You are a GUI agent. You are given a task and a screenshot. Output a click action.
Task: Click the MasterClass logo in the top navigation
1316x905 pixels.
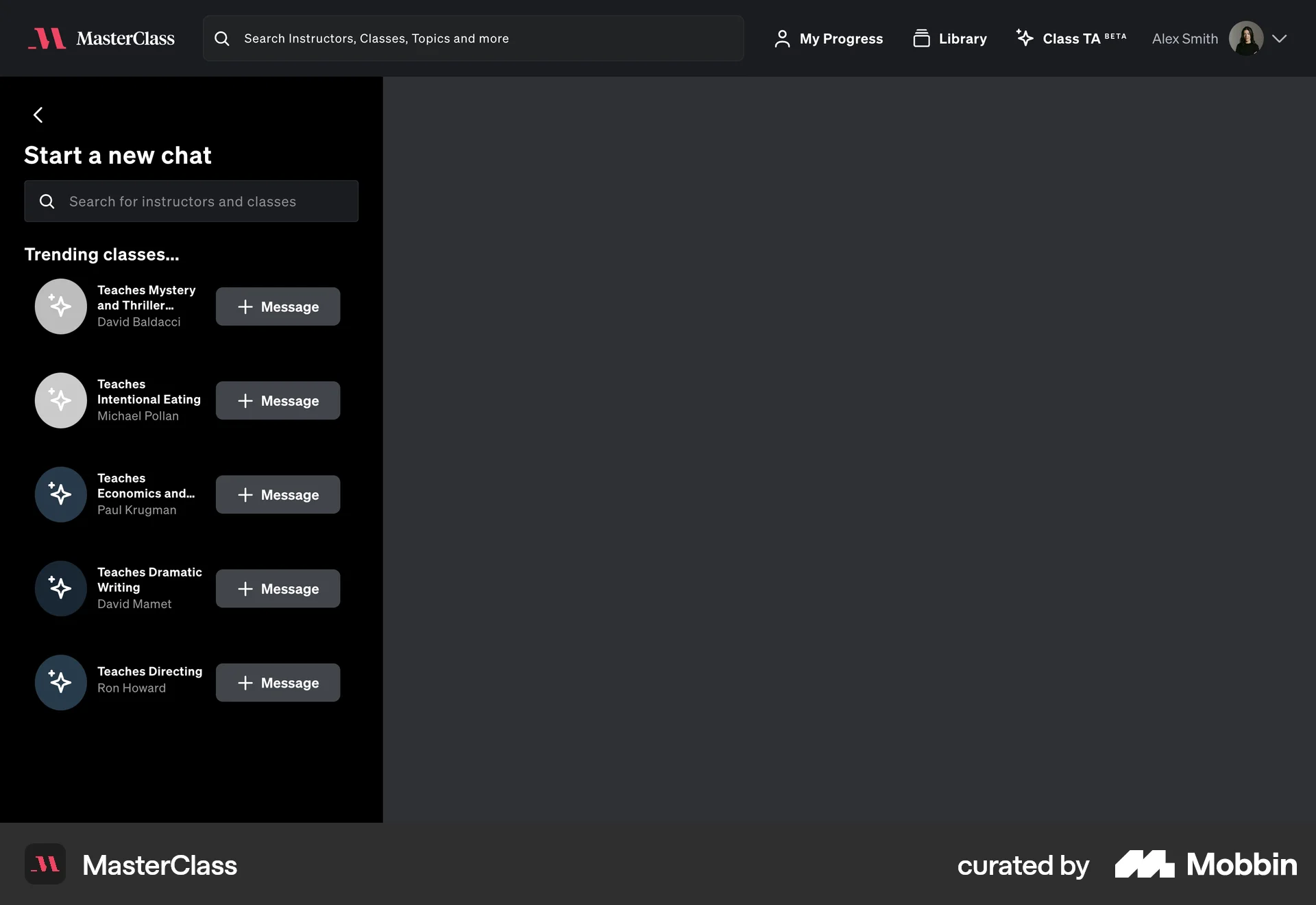point(100,38)
